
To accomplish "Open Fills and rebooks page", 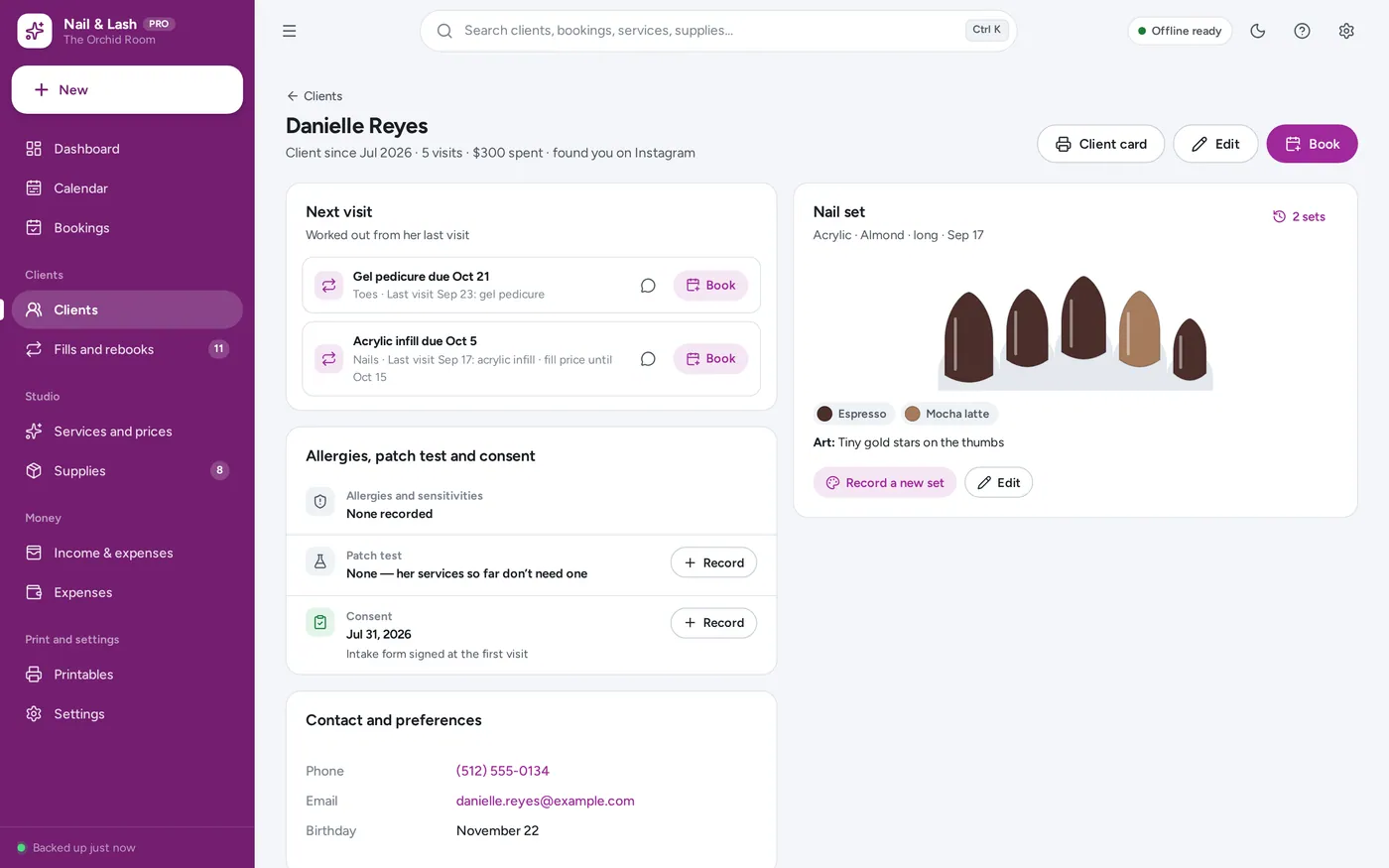I will point(127,349).
